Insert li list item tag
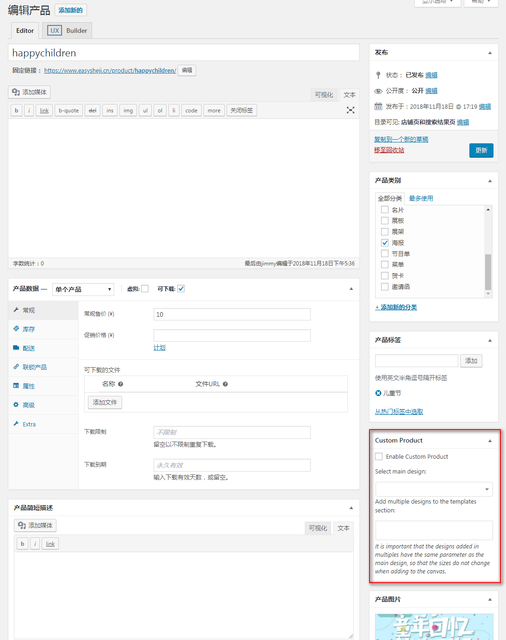This screenshot has width=506, height=640. point(174,111)
